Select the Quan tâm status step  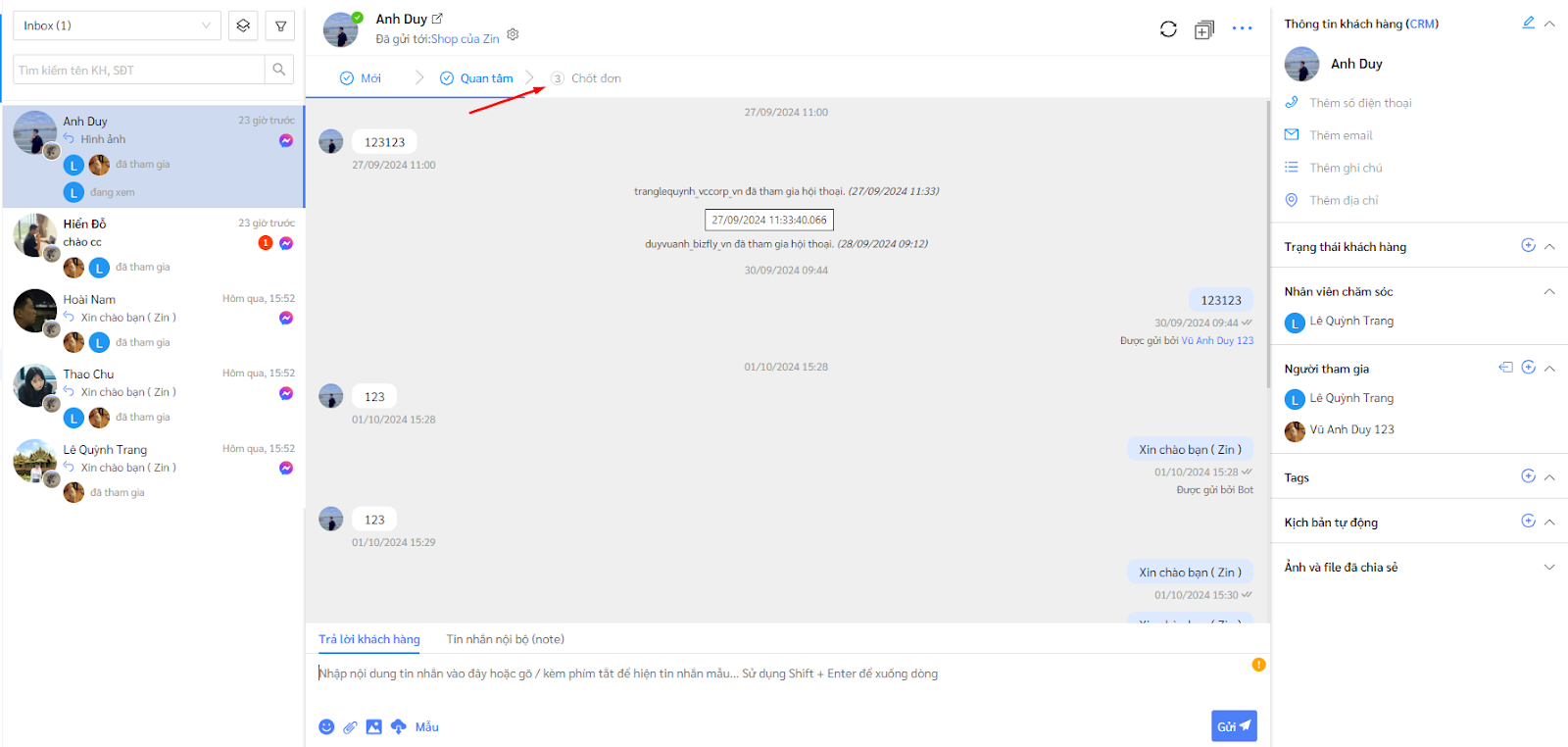[476, 78]
